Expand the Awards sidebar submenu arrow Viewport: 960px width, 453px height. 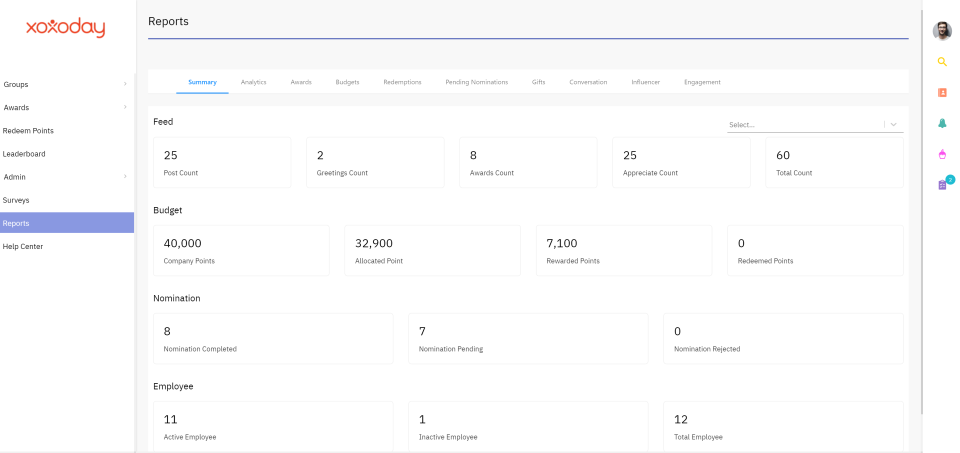[x=125, y=107]
